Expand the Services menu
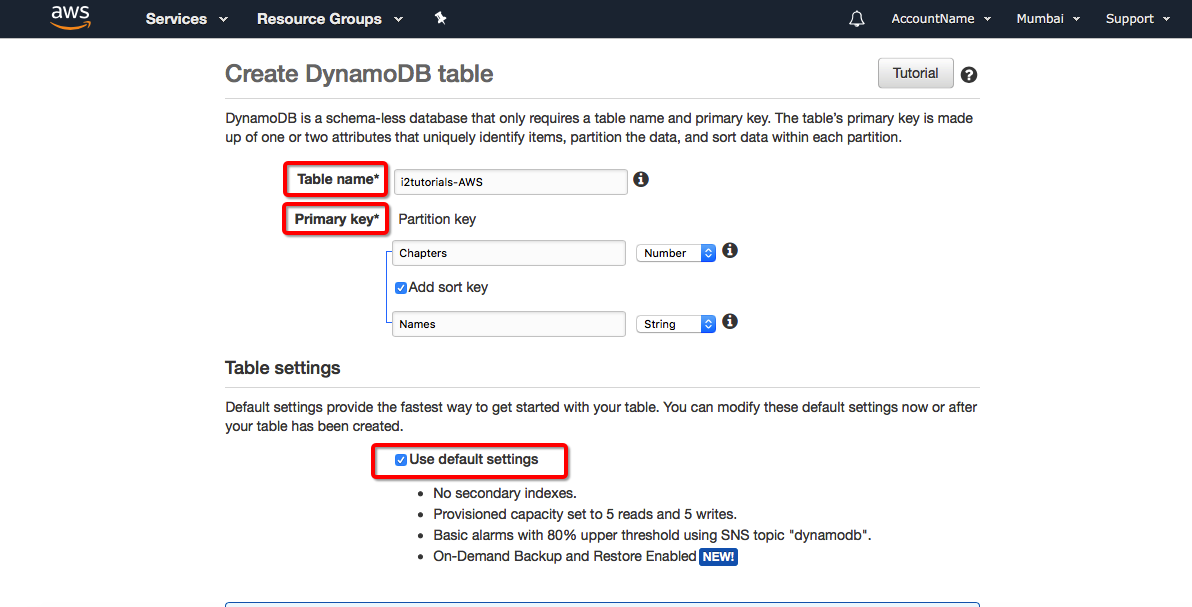 point(187,19)
